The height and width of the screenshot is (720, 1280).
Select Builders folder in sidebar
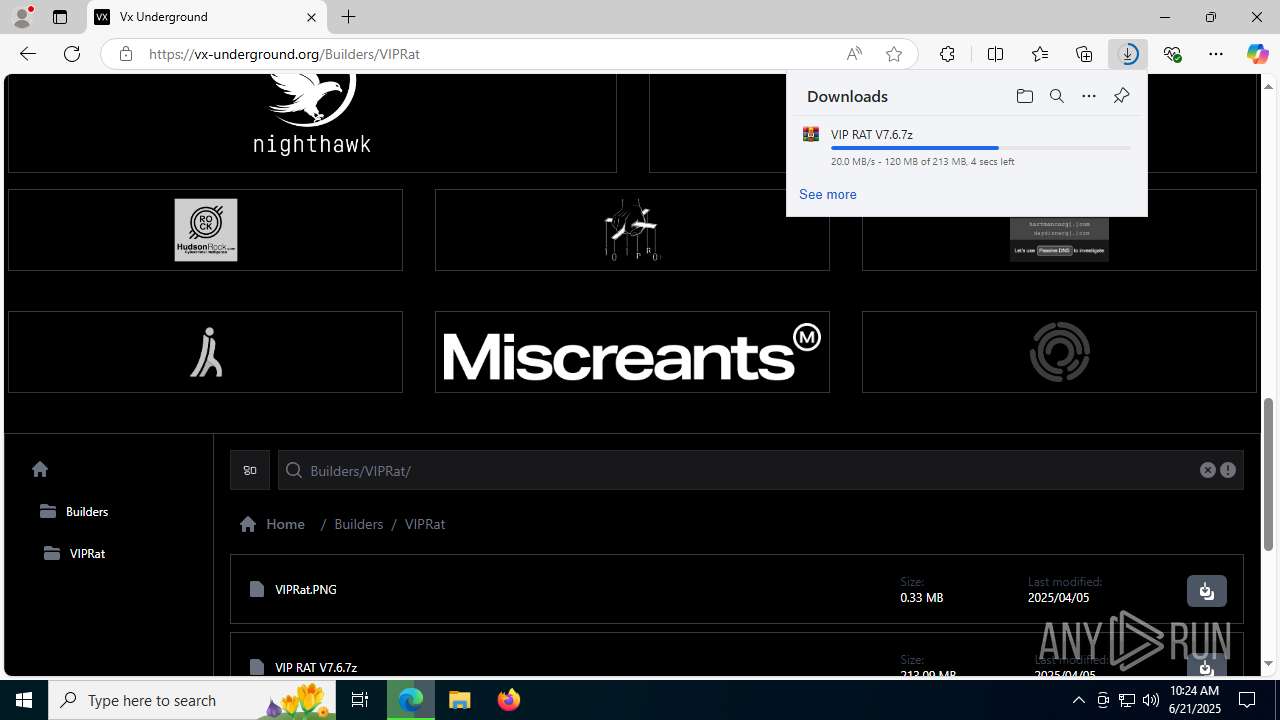[x=74, y=511]
